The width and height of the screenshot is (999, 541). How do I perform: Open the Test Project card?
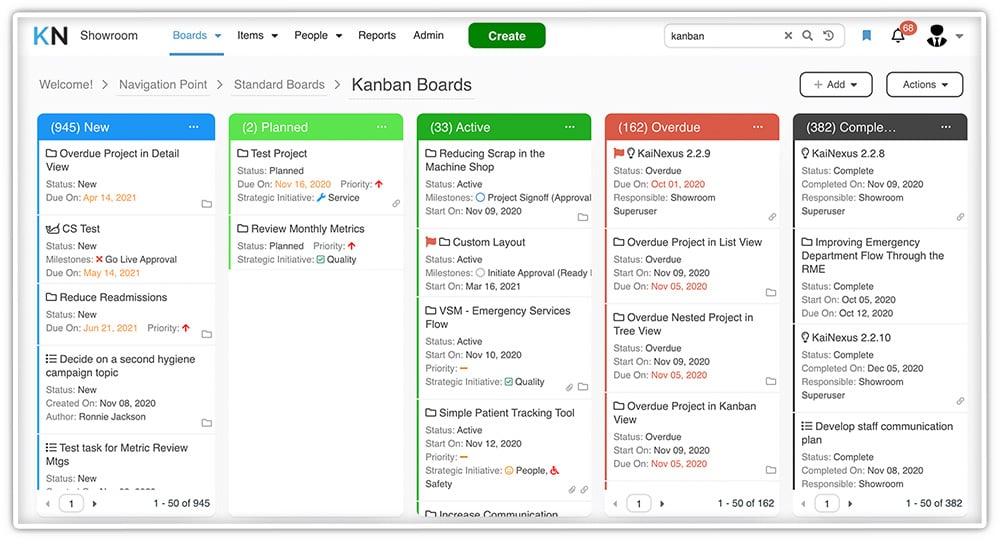pyautogui.click(x=279, y=154)
